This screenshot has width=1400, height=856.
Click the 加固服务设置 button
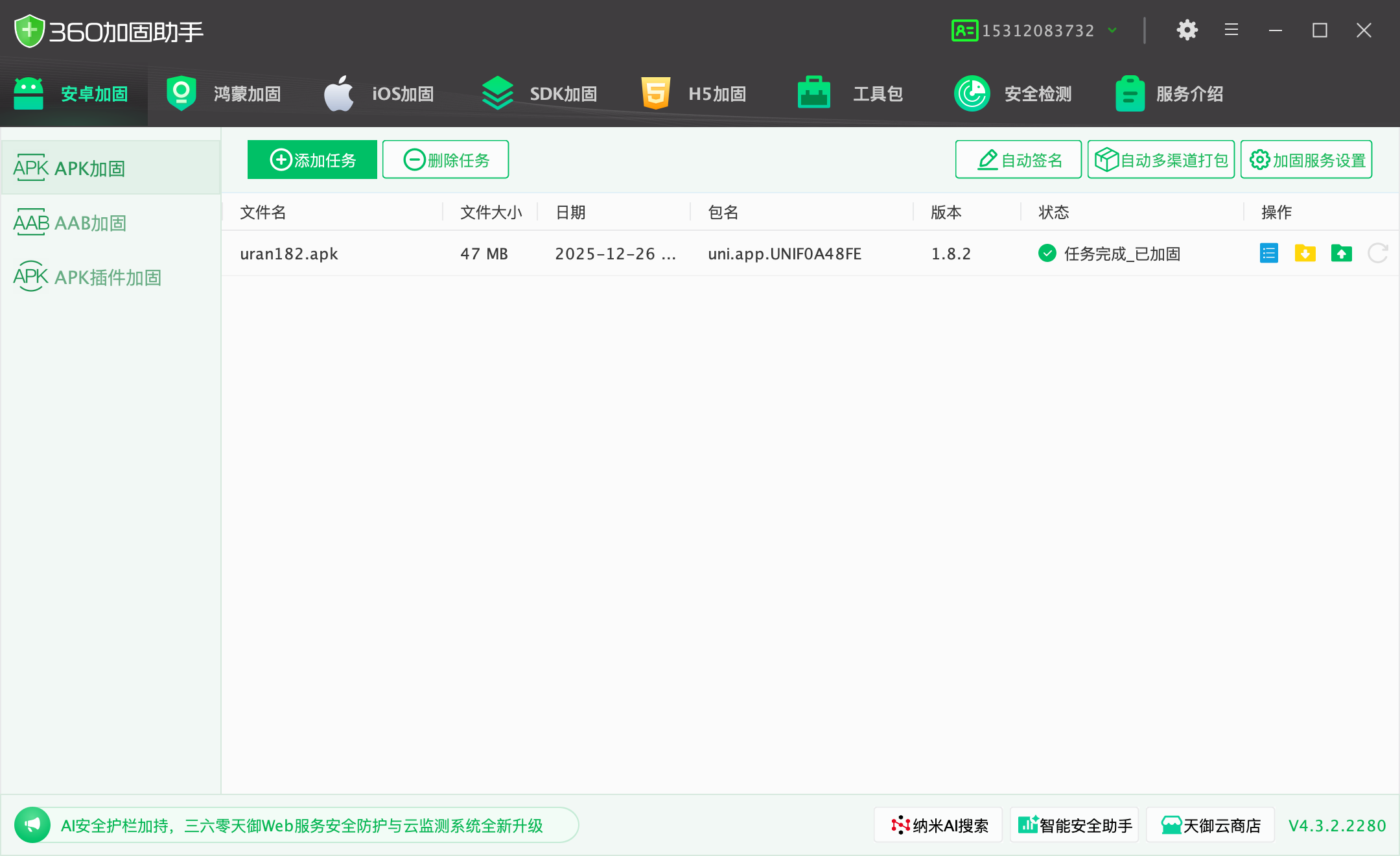(x=1306, y=160)
